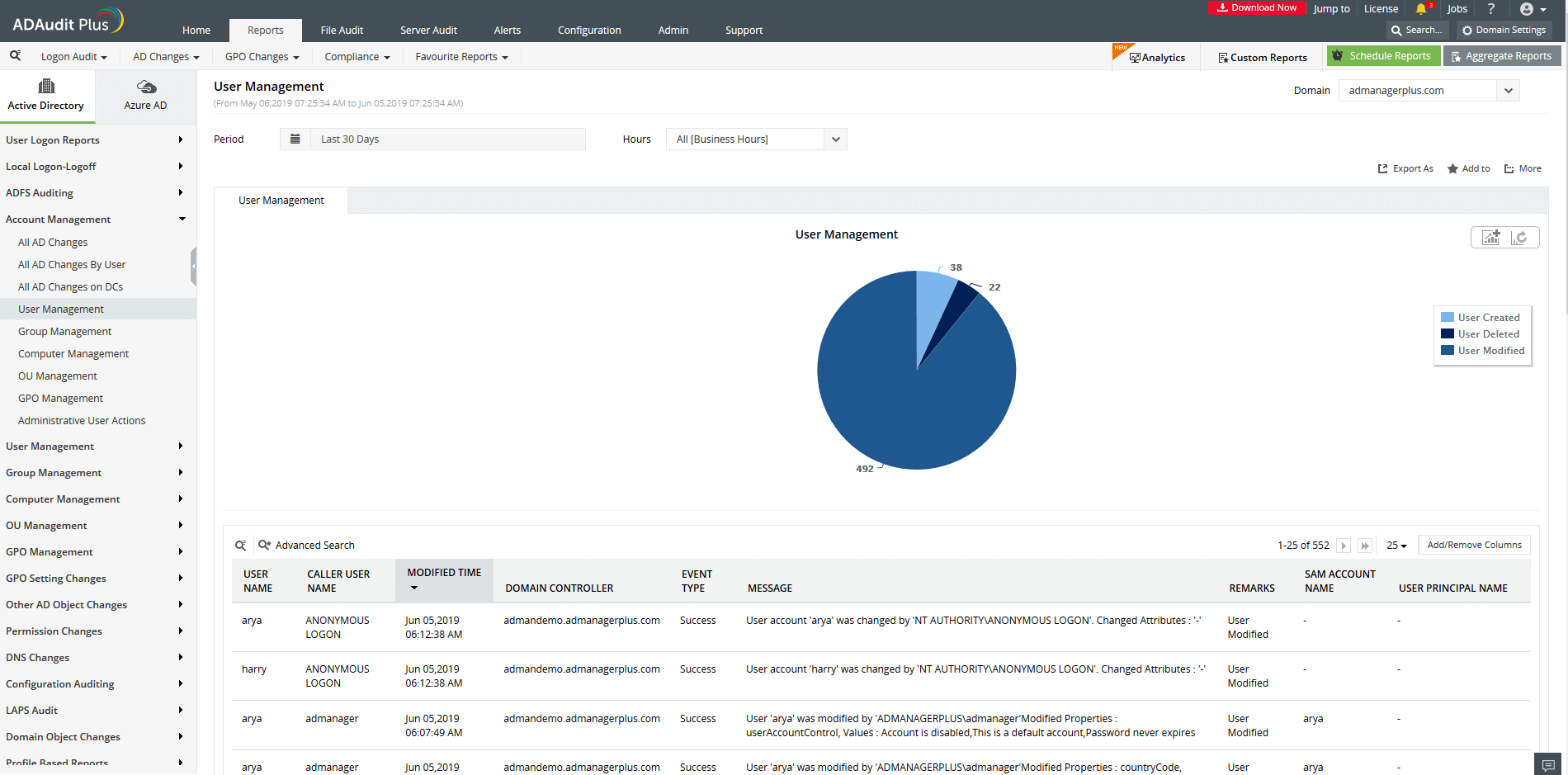The height and width of the screenshot is (775, 1568).
Task: Open Favourite Reports dropdown
Action: pos(461,57)
